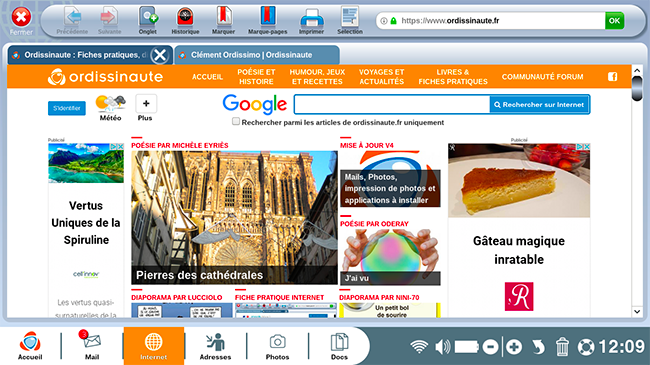The image size is (650, 365).
Task: Open Accueil in the bottom dock
Action: point(30,346)
